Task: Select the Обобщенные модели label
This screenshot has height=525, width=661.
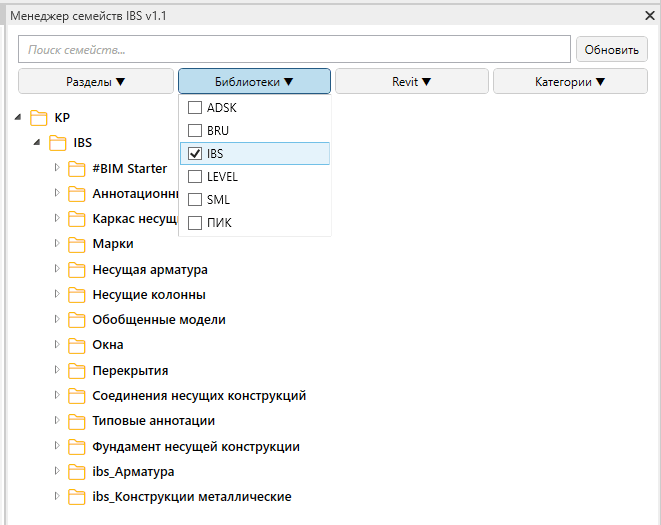Action: coord(159,320)
